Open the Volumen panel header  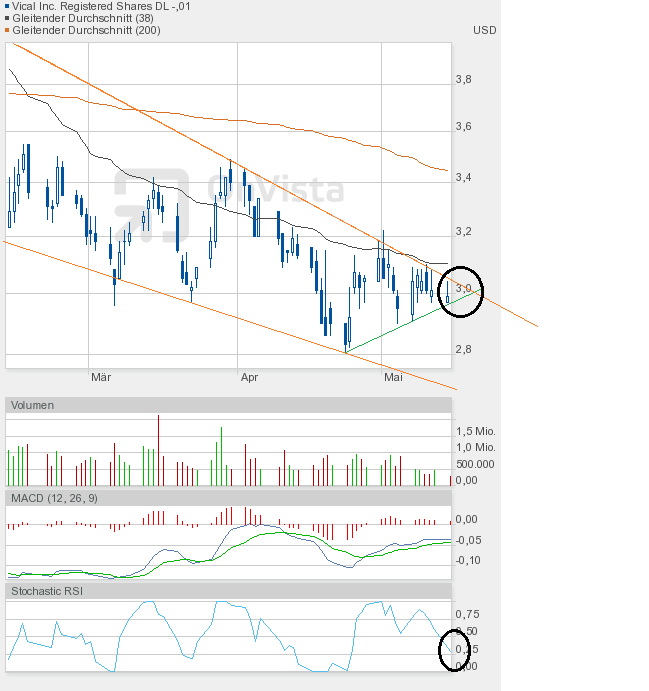32,405
